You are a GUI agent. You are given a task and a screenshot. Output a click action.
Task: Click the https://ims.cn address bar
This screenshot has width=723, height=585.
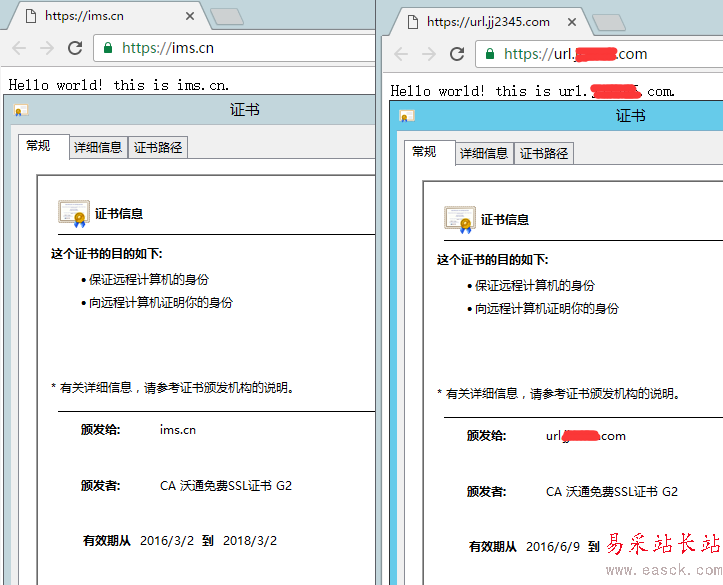coord(234,48)
